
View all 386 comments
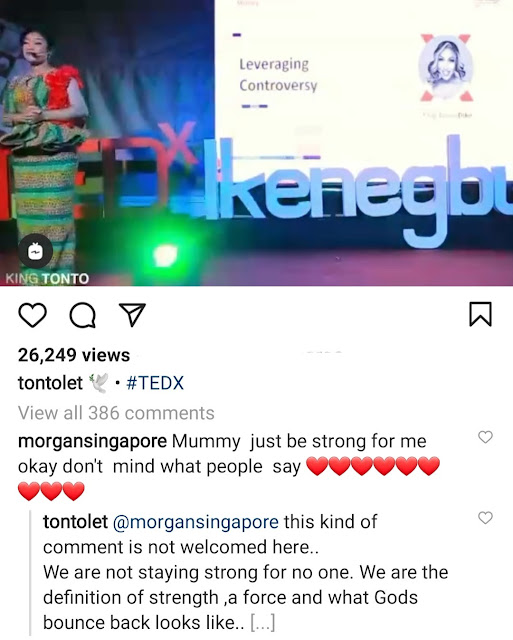click(116, 413)
